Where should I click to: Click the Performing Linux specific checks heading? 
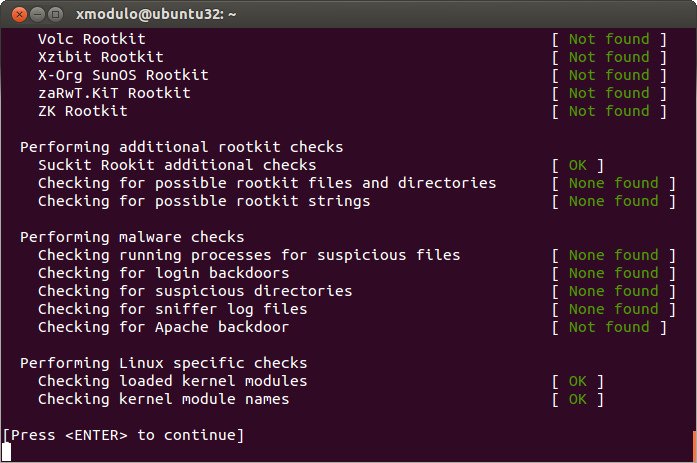163,363
